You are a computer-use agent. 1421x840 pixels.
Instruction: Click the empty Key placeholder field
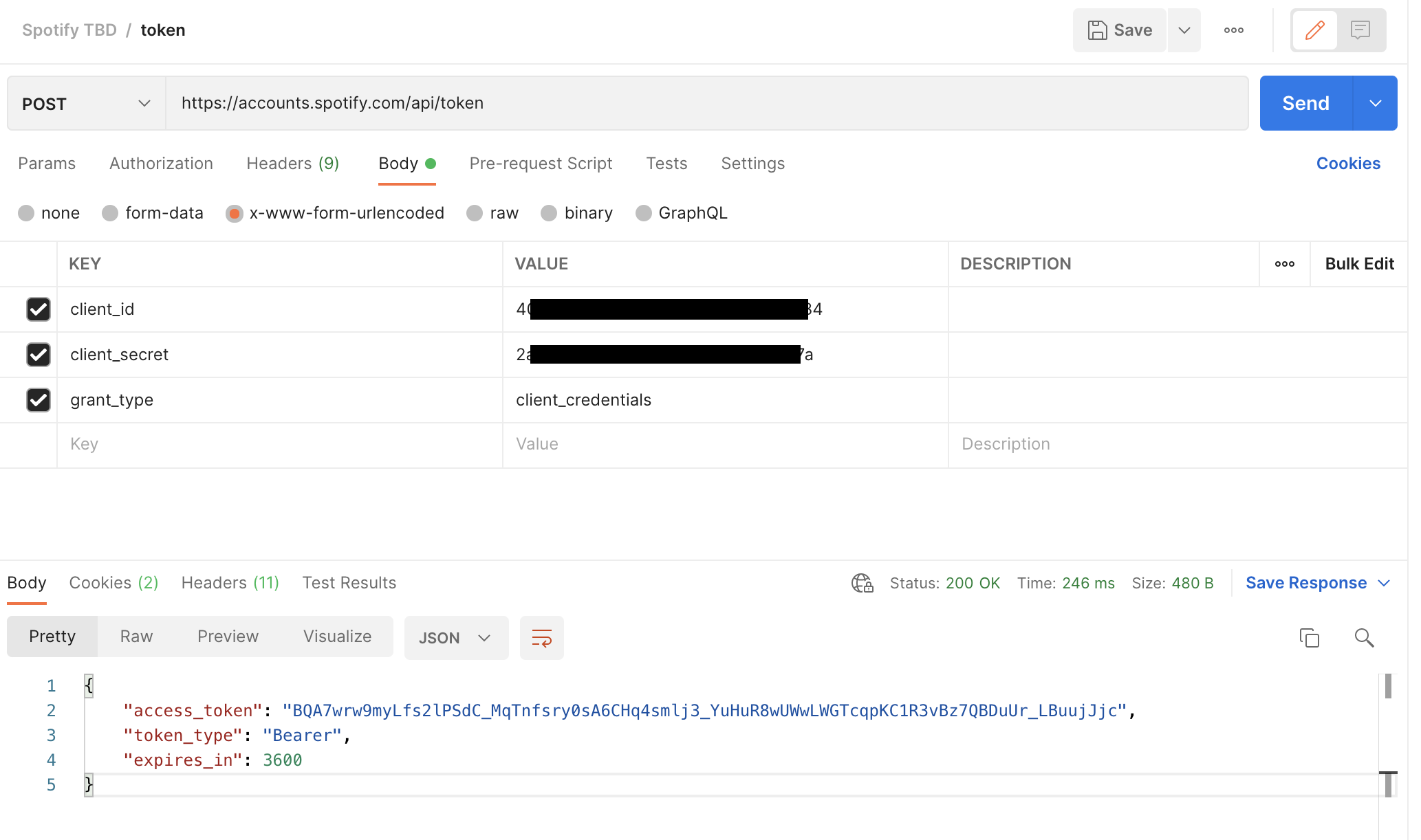click(x=280, y=445)
